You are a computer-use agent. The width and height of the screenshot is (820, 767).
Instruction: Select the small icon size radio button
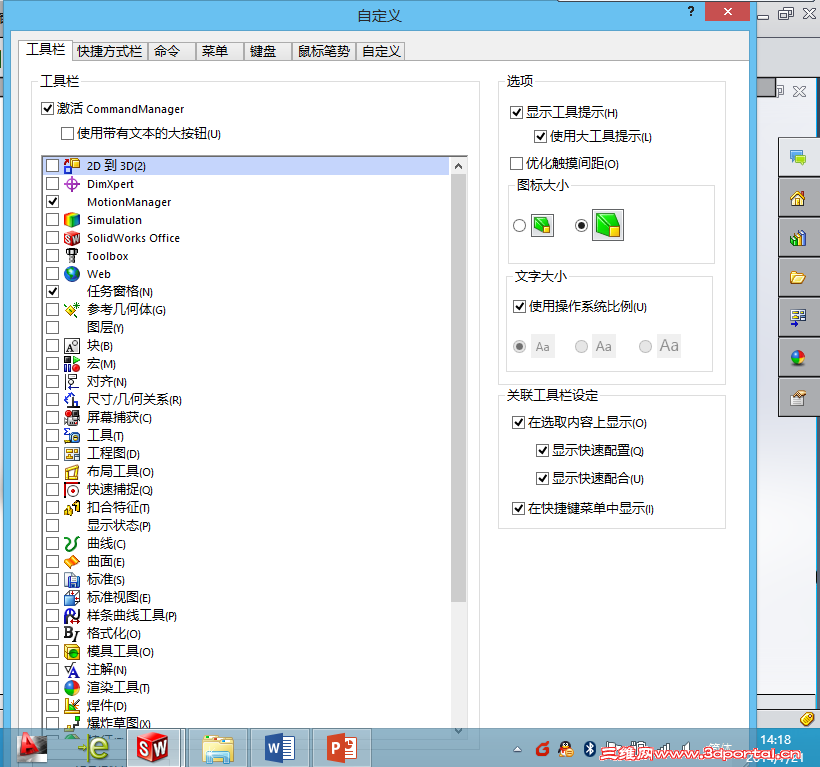[519, 225]
